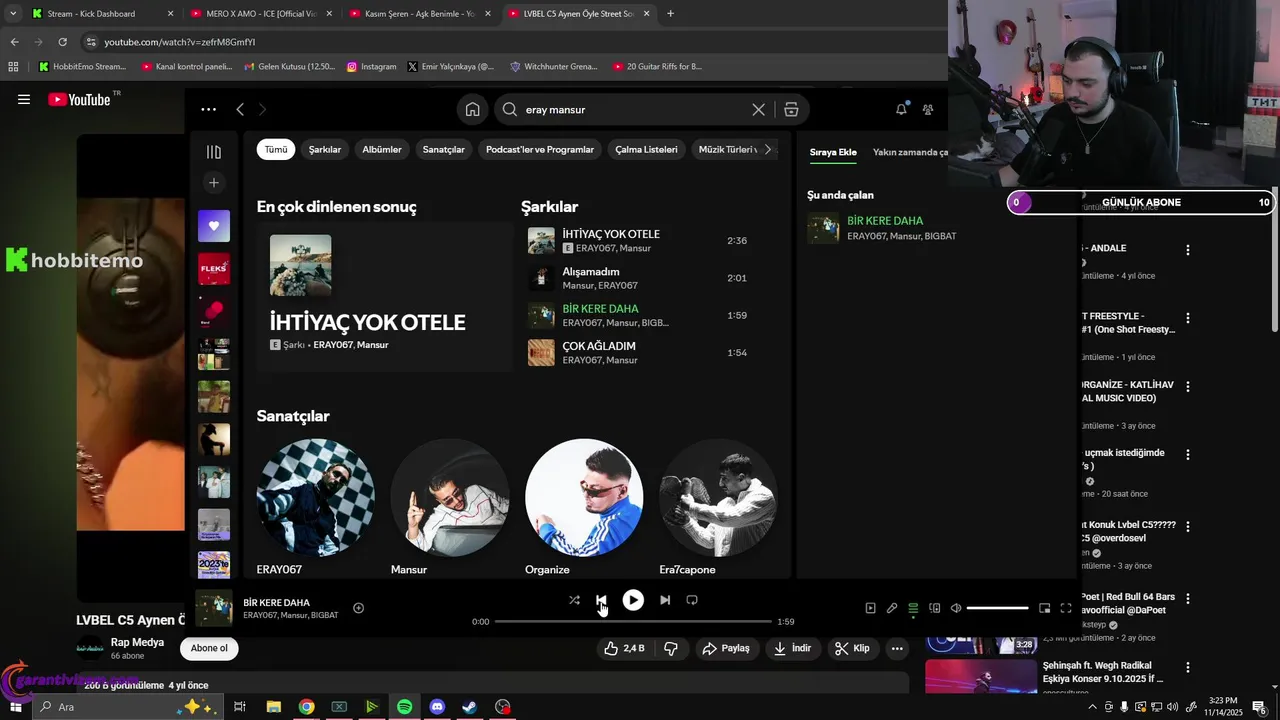1280x720 pixels.
Task: Open top result İHTİYAÇ YOK OTELE card
Action: [385, 297]
